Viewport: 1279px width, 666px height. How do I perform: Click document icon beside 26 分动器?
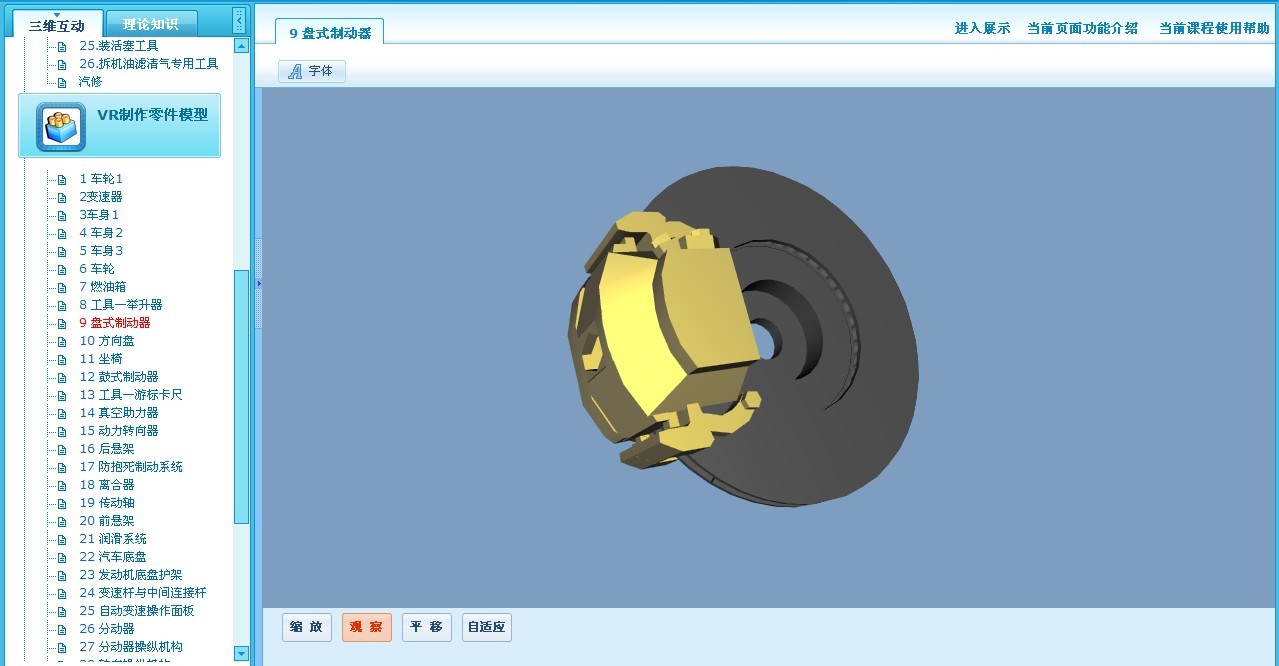point(62,630)
